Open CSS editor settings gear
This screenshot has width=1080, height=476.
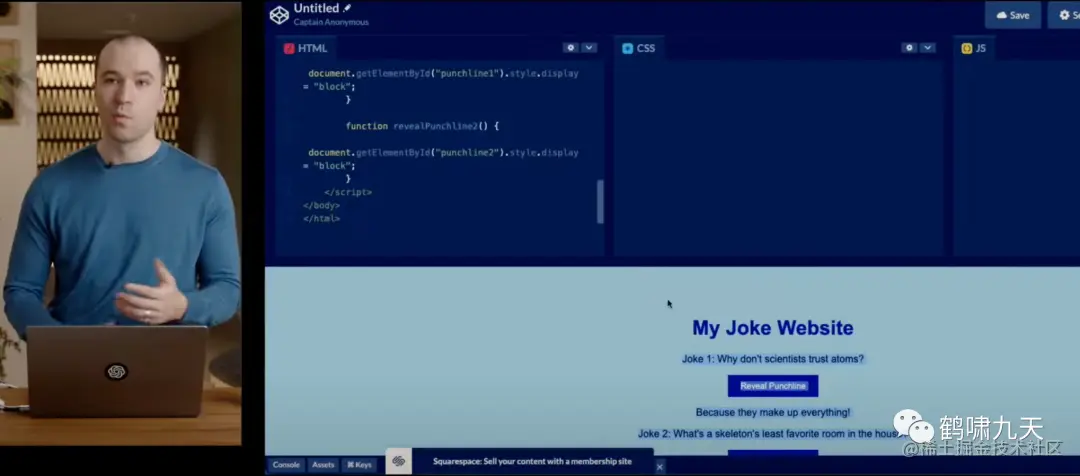[909, 48]
